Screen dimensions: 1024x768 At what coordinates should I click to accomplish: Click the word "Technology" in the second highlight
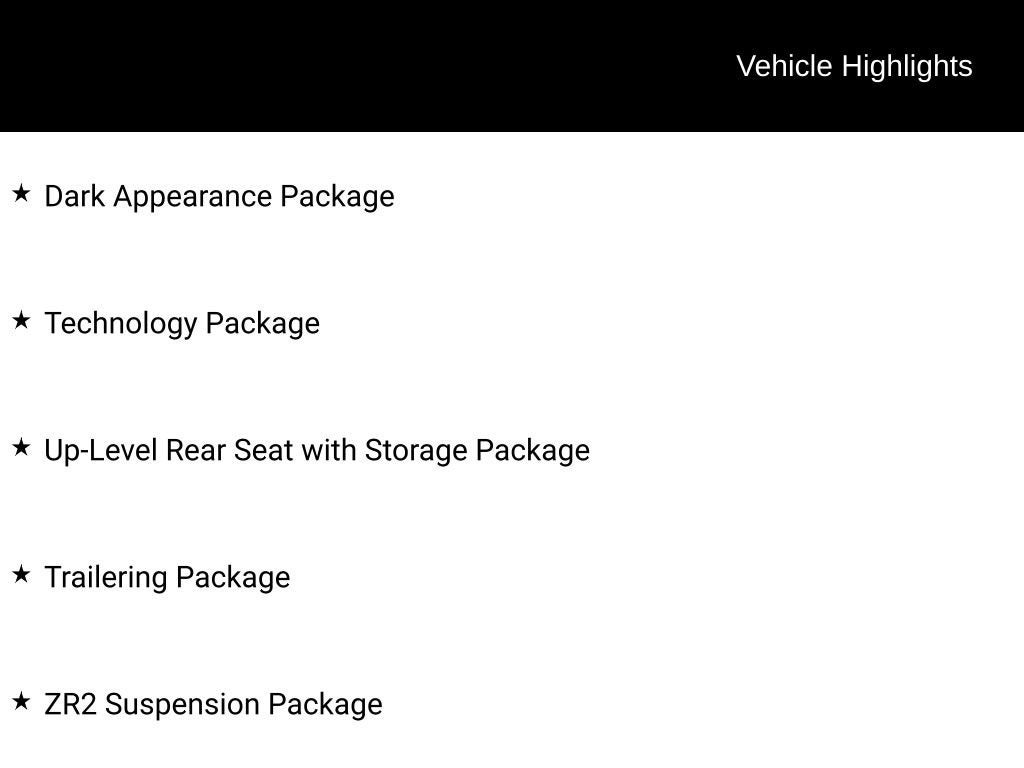121,324
